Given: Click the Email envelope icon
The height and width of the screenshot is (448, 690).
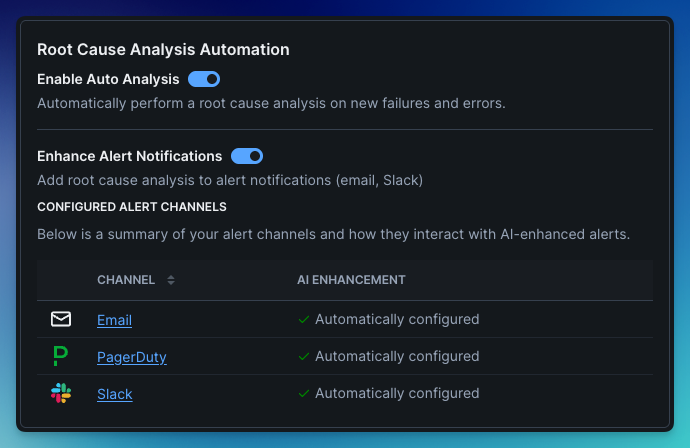Looking at the screenshot, I should (x=61, y=320).
